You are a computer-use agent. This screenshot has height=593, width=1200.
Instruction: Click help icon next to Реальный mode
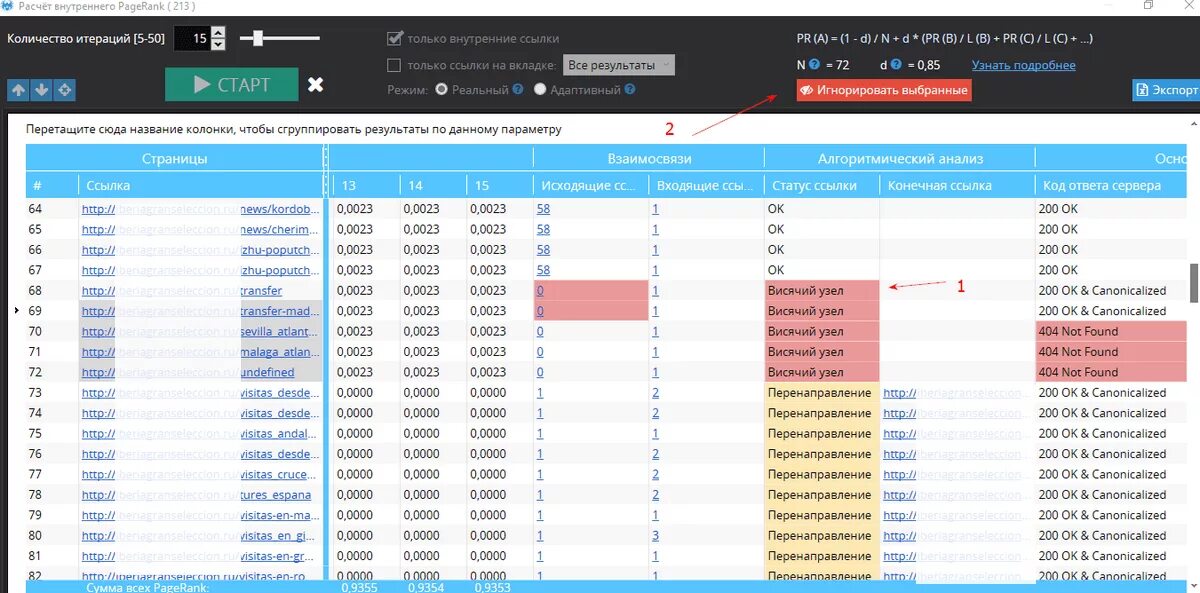tap(518, 89)
